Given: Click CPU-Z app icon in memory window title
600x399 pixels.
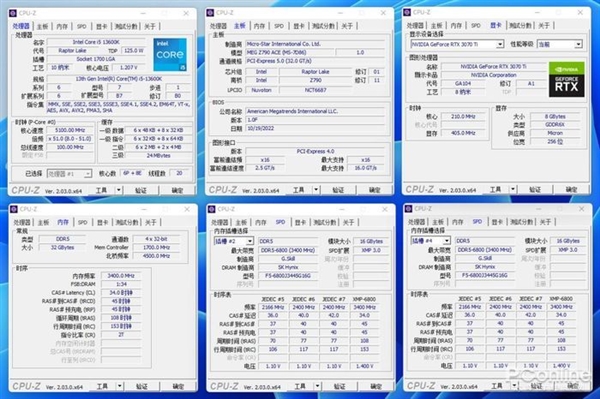Looking at the screenshot, I should tap(14, 209).
